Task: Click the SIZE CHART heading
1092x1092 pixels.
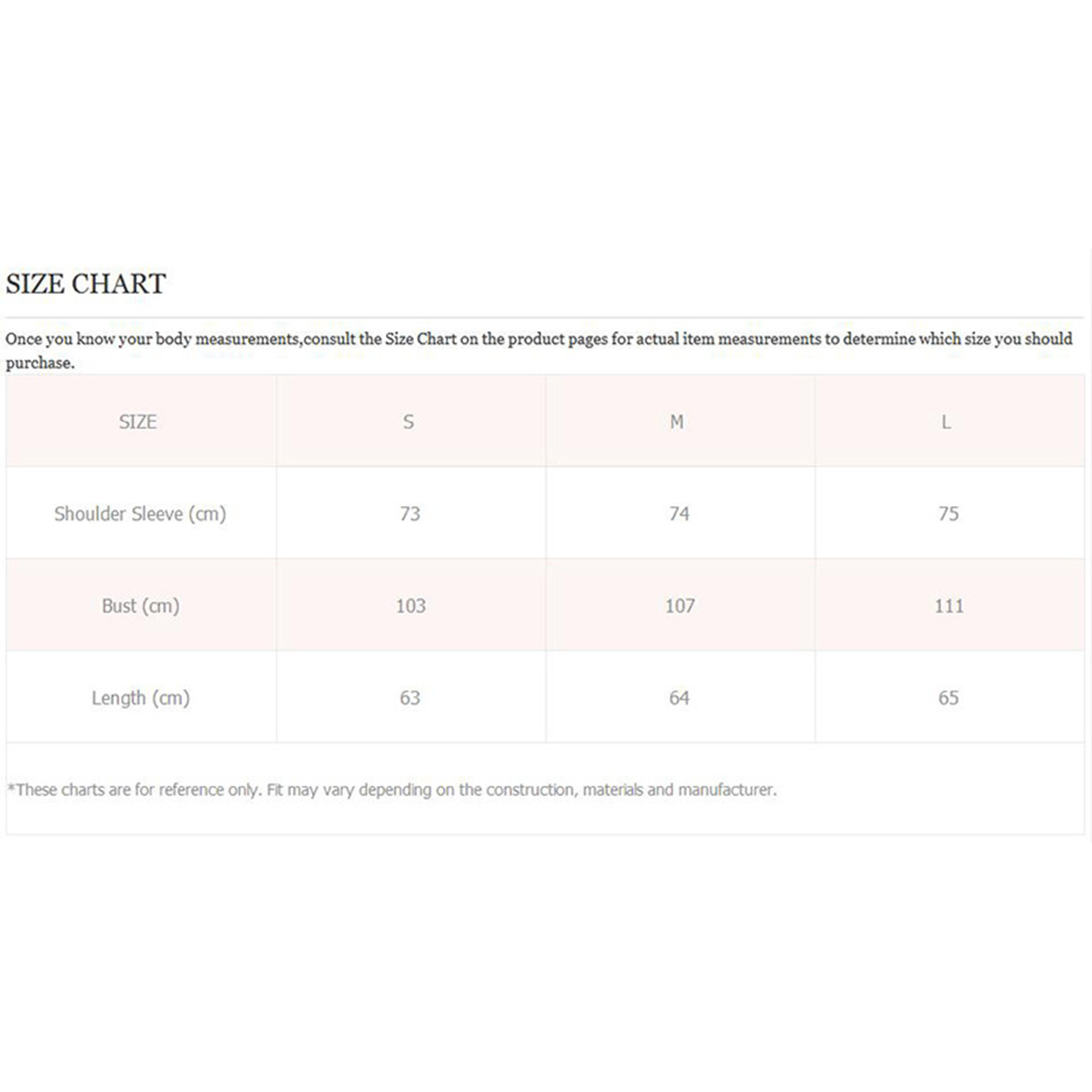Action: click(x=86, y=284)
